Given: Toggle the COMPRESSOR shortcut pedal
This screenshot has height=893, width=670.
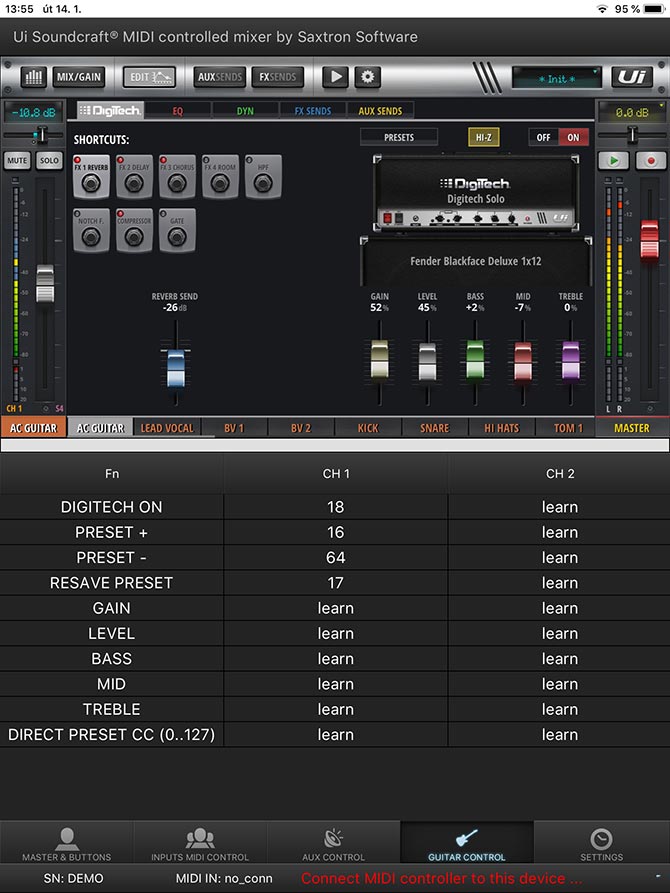Looking at the screenshot, I should click(x=134, y=230).
